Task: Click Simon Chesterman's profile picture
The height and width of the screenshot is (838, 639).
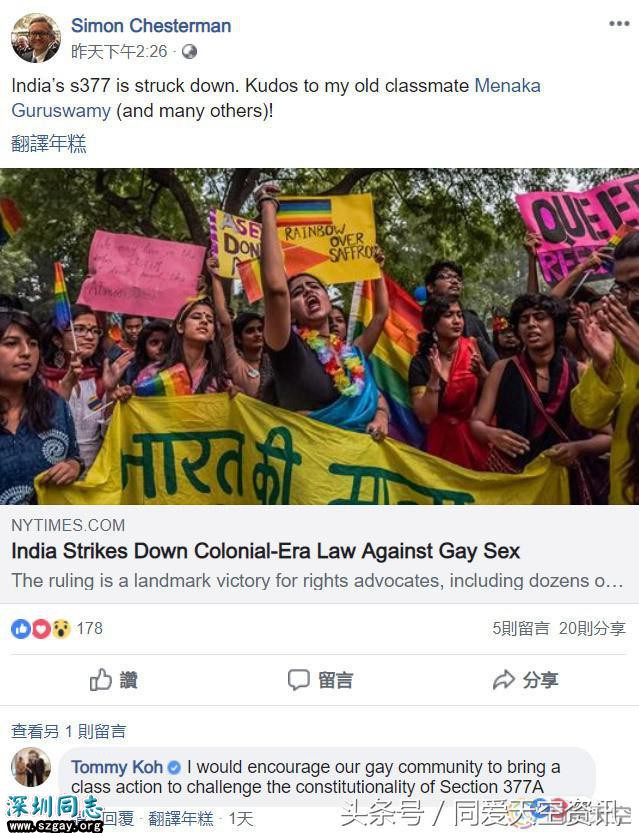Action: (x=36, y=38)
